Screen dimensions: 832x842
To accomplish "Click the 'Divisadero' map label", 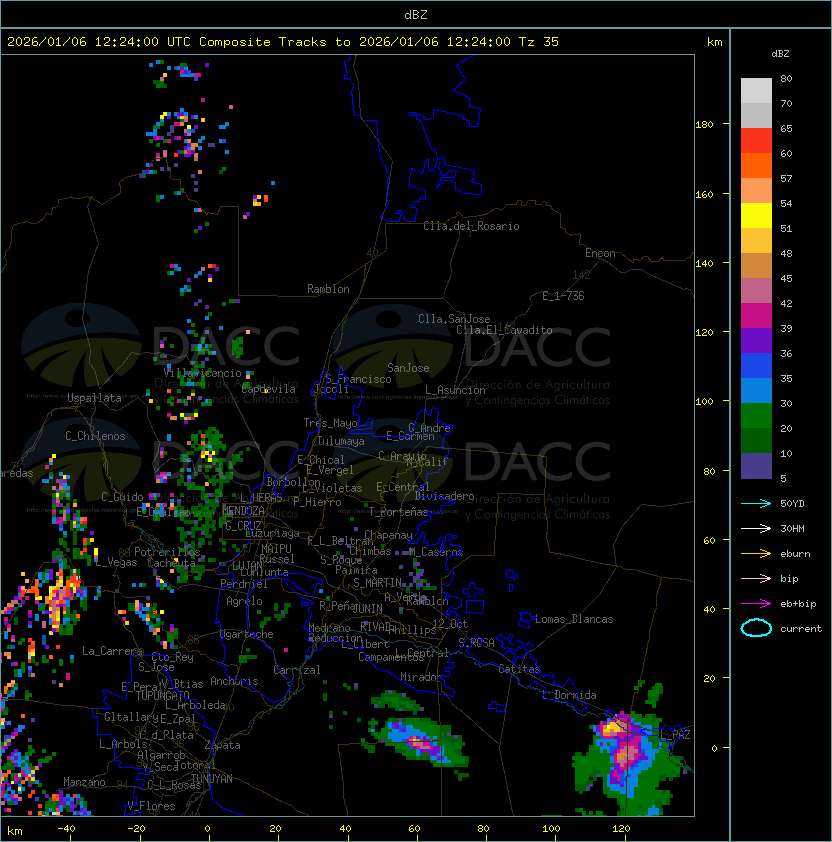I will (445, 496).
